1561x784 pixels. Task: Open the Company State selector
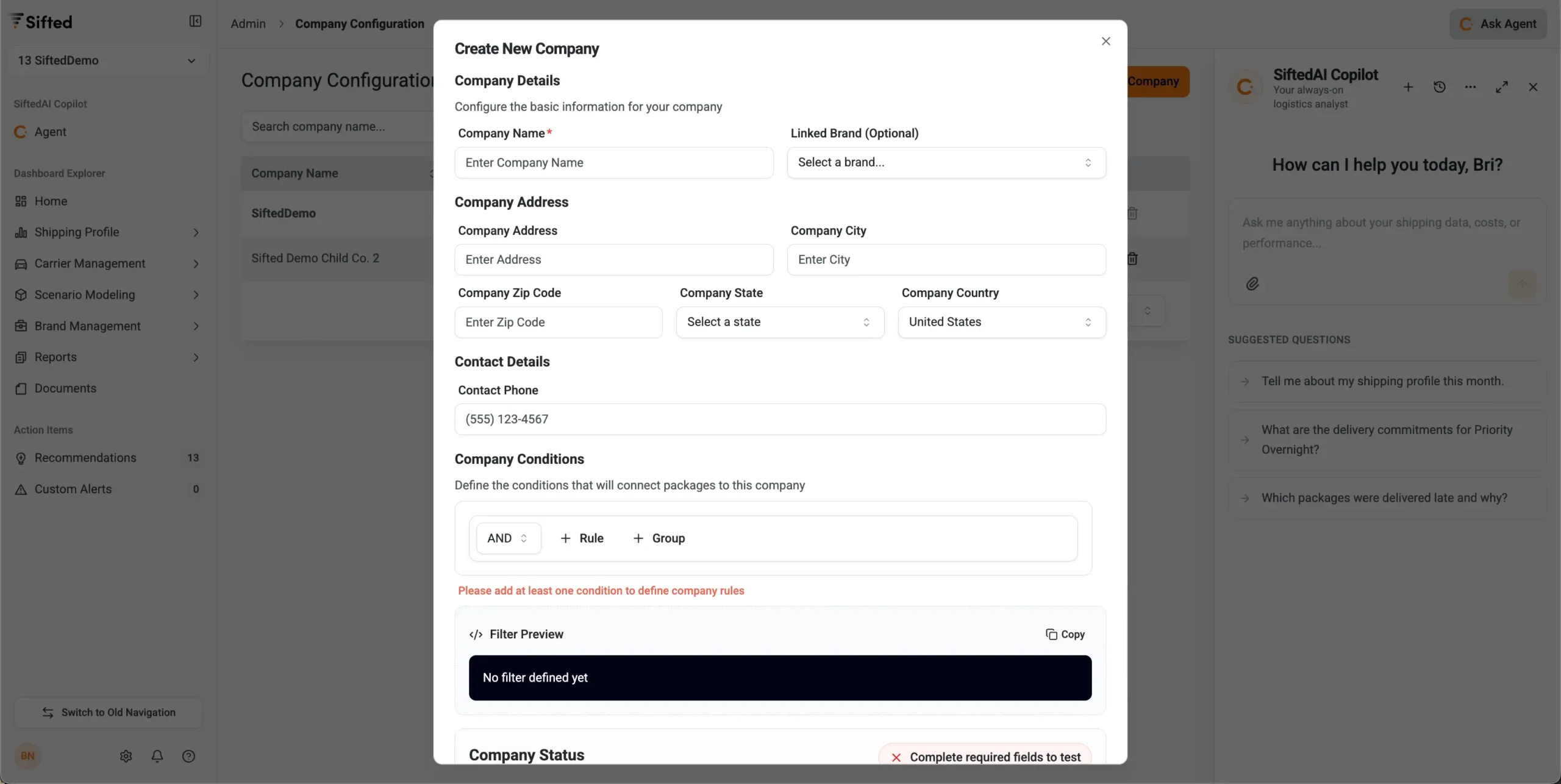point(779,322)
